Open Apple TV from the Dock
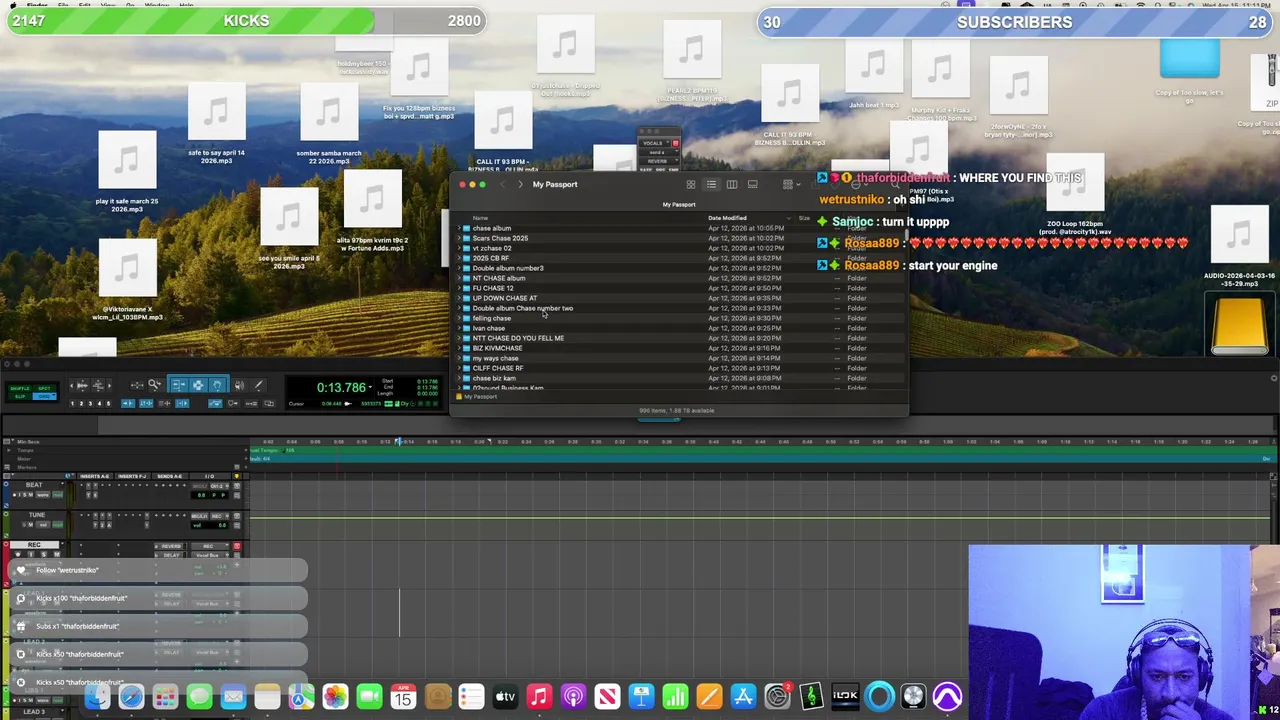This screenshot has height=720, width=1280. coord(505,697)
